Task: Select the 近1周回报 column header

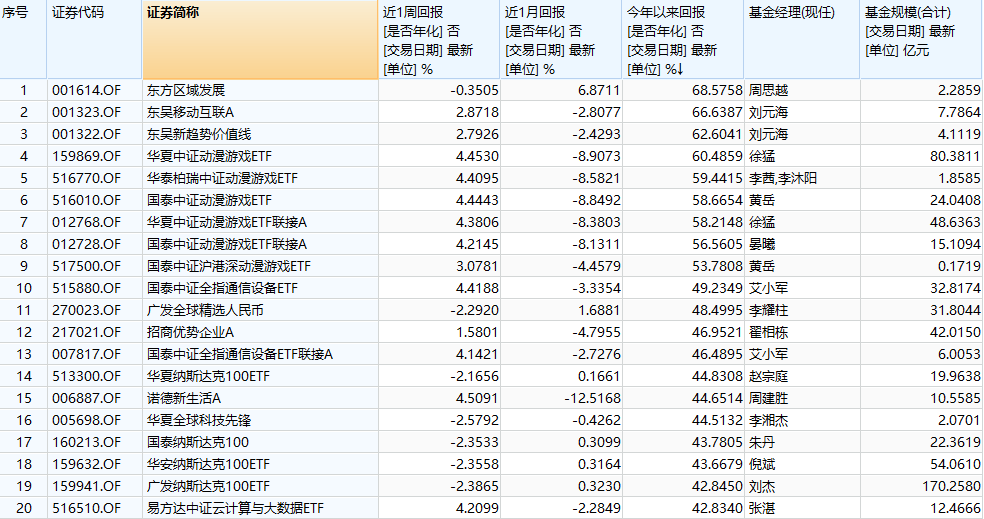Action: 438,40
